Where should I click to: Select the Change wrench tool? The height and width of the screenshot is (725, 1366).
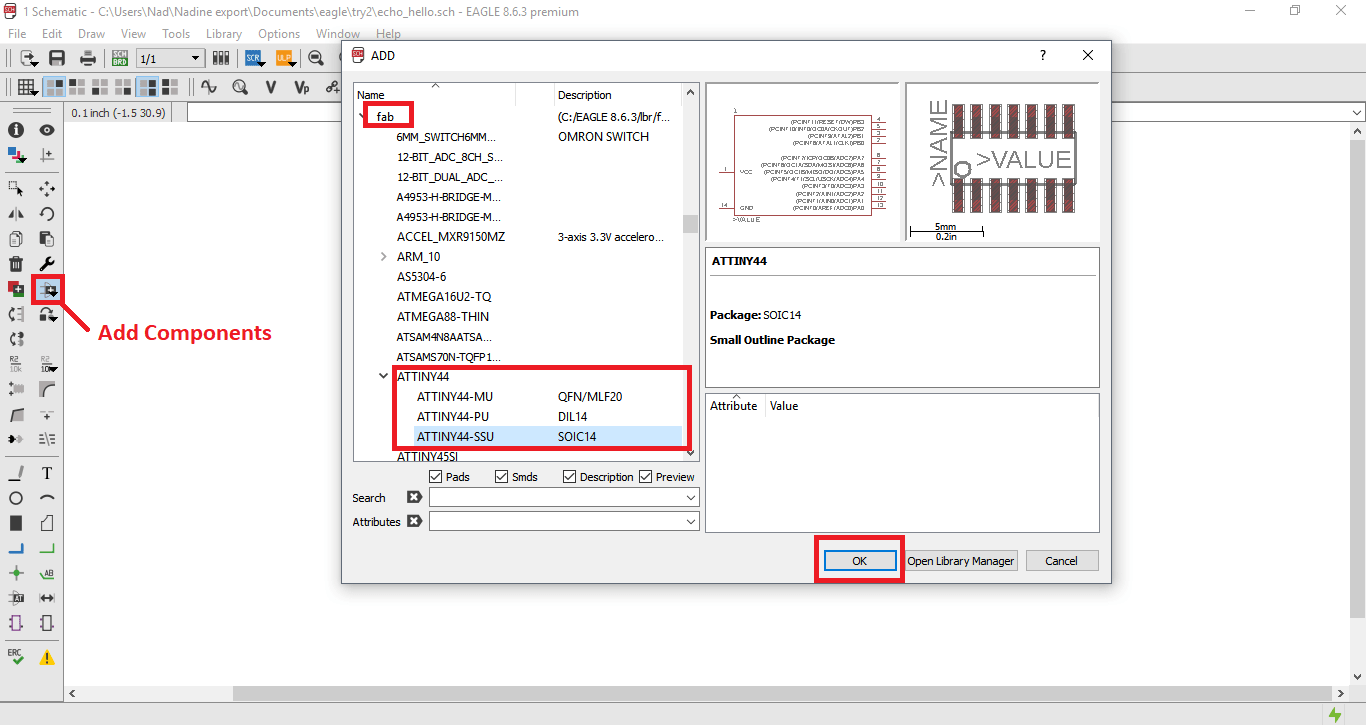click(x=46, y=264)
